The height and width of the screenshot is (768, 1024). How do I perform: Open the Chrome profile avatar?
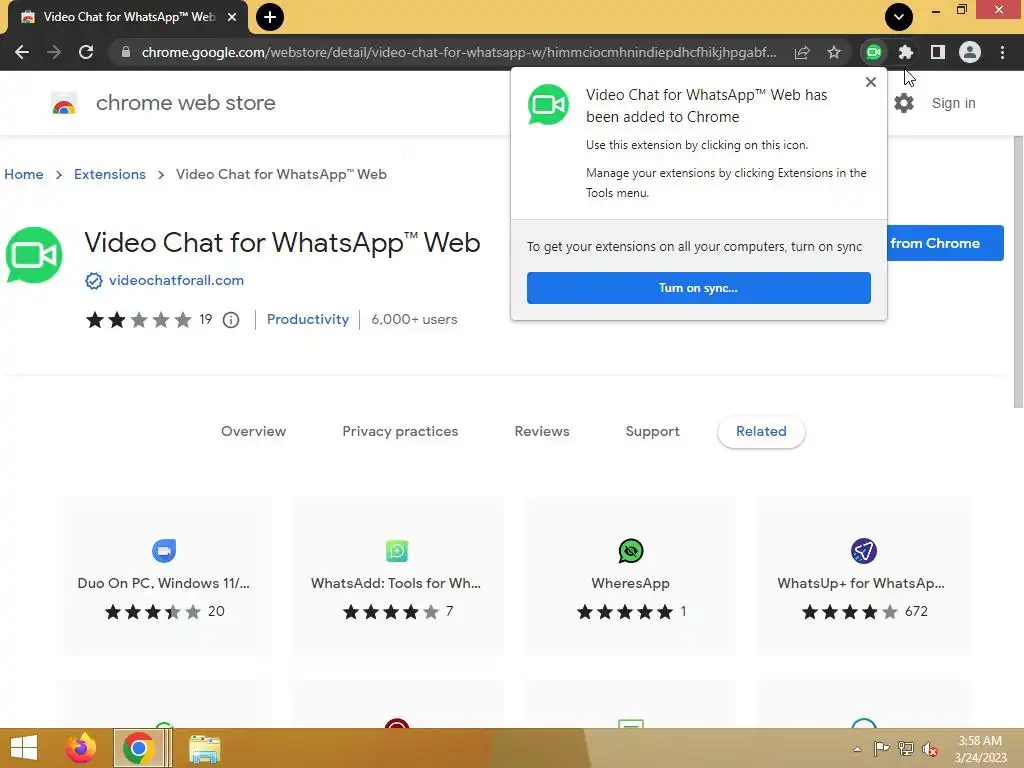970,52
